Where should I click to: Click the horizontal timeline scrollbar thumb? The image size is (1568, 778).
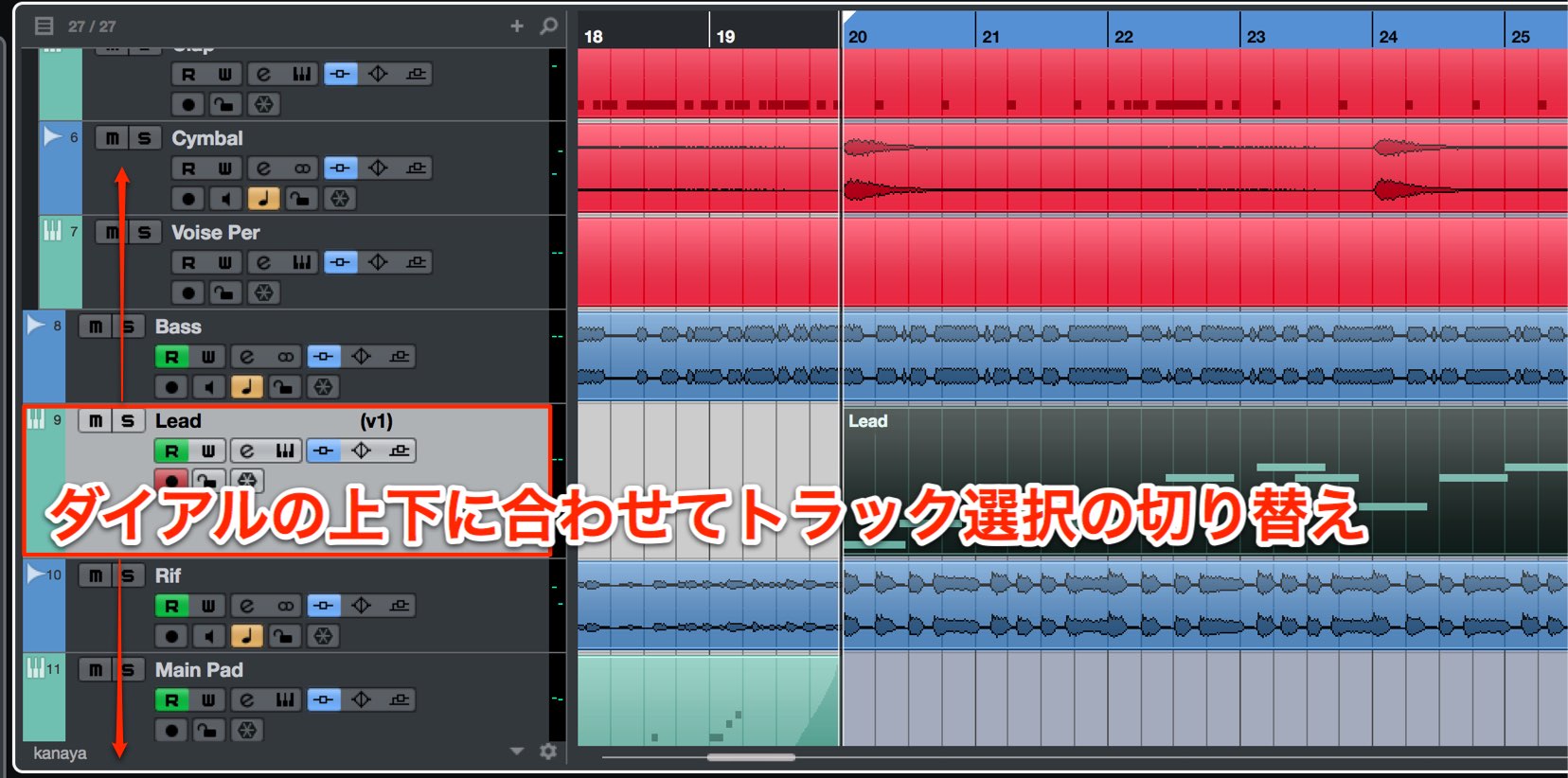point(751,757)
